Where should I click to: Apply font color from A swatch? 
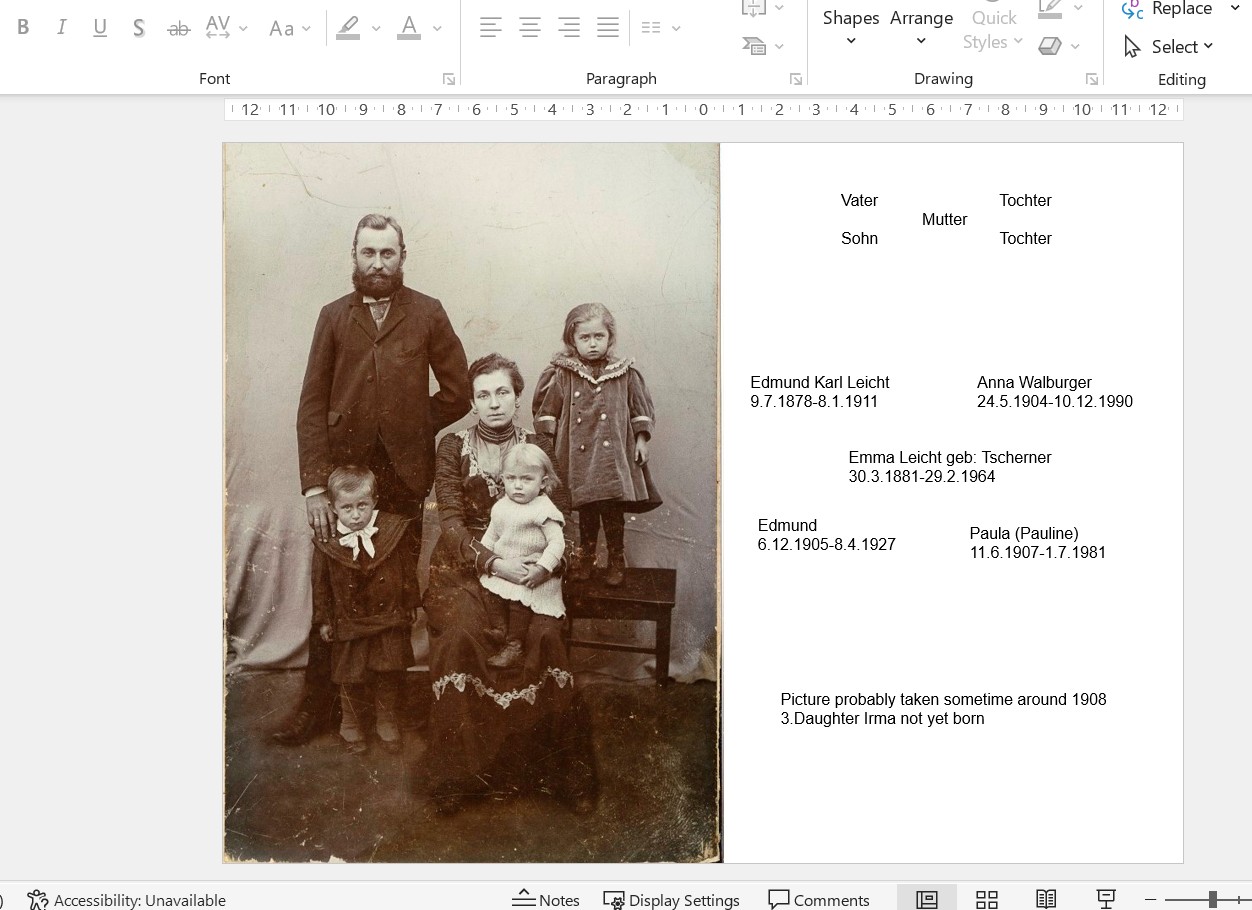409,28
